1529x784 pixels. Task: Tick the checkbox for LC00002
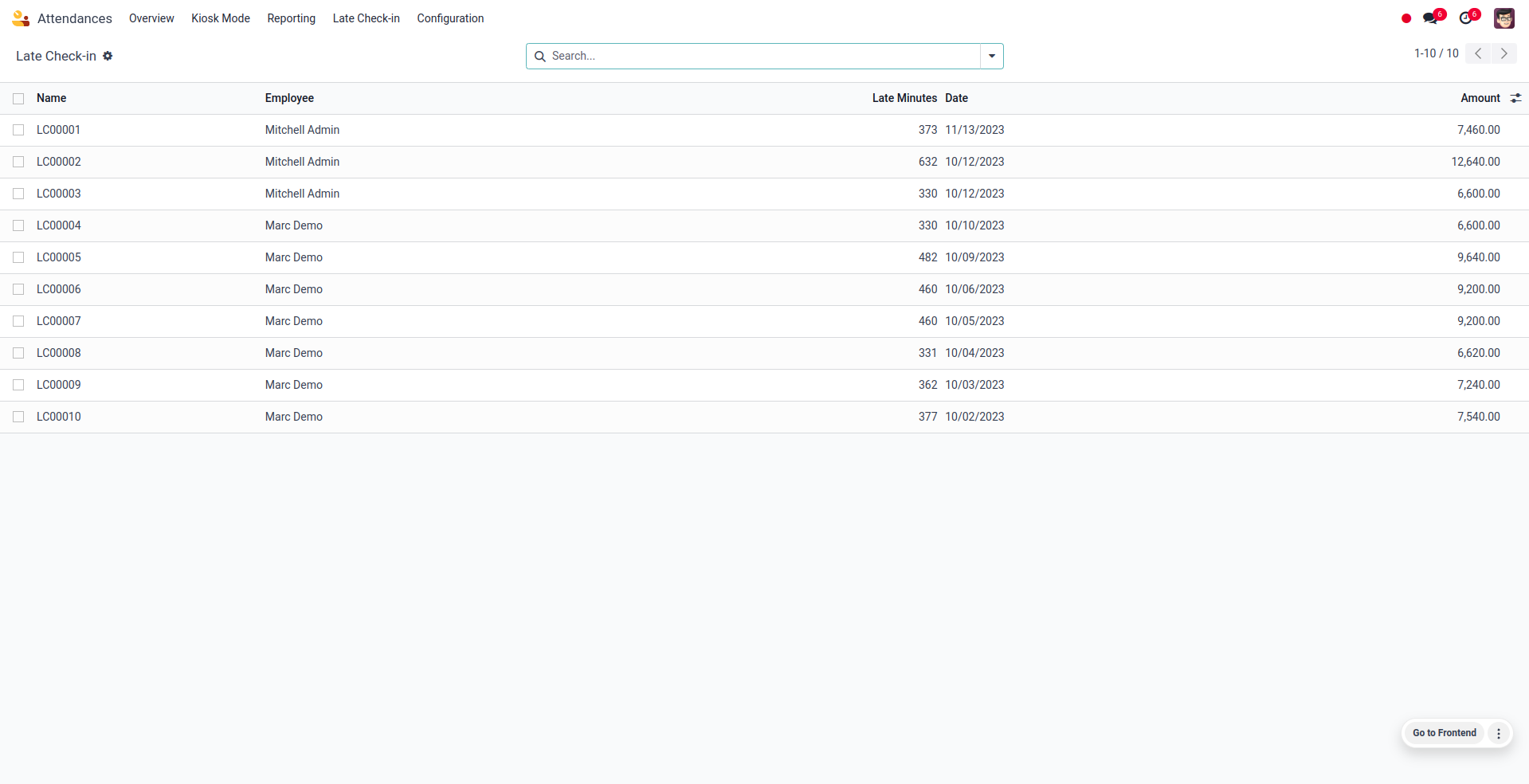(18, 162)
